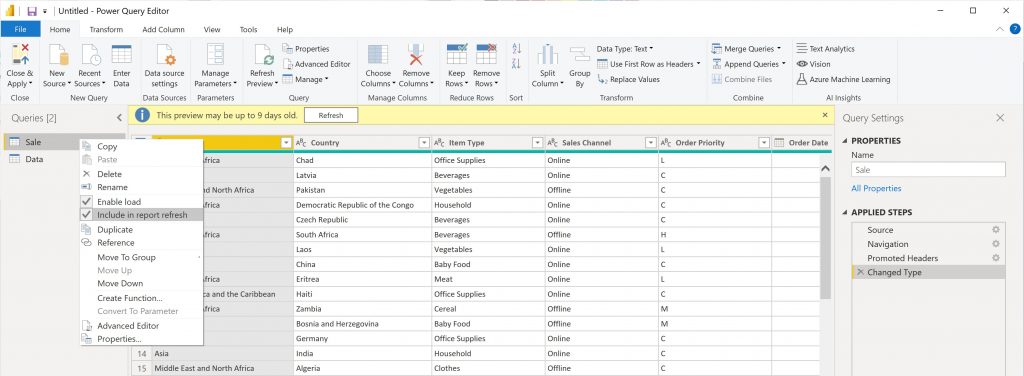Viewport: 1024px width, 376px height.
Task: Switch to Add Column tab
Action: 163,29
